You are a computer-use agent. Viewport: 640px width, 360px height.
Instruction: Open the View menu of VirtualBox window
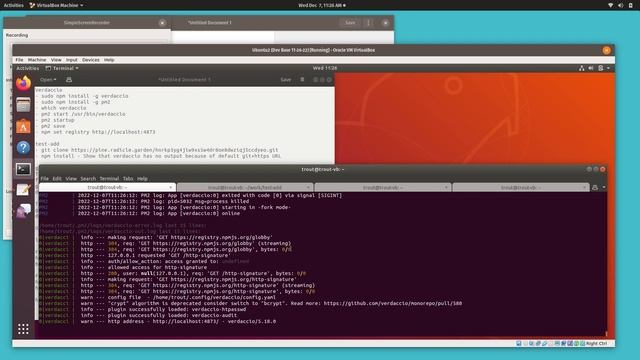[x=56, y=60]
